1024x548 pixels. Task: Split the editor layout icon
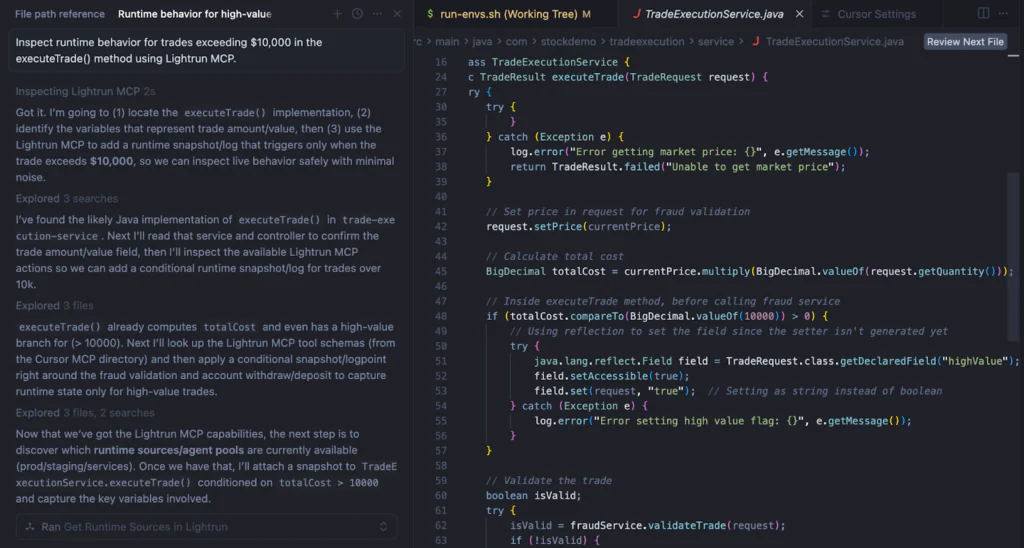(x=984, y=13)
